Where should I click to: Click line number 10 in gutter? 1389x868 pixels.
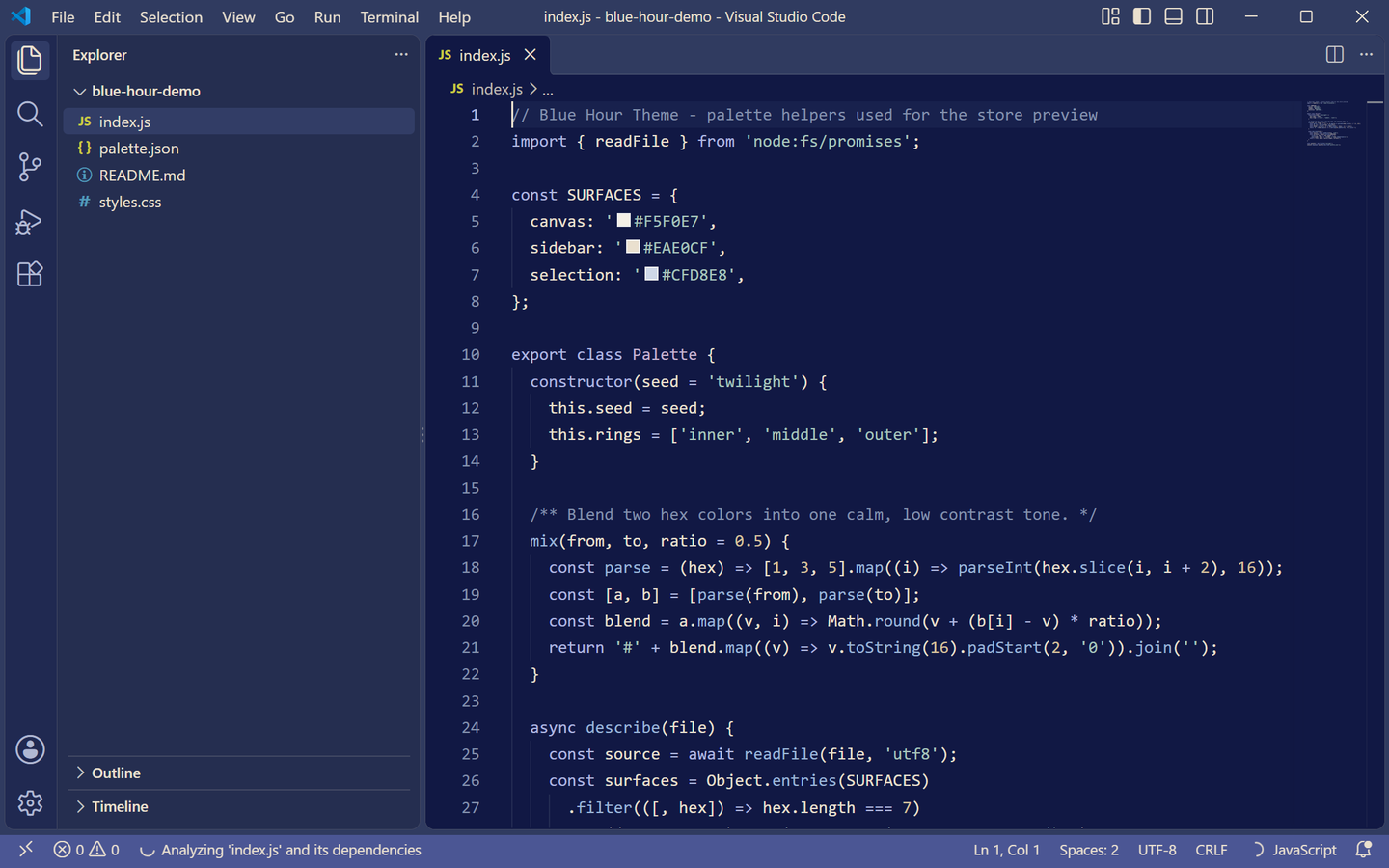(x=471, y=354)
